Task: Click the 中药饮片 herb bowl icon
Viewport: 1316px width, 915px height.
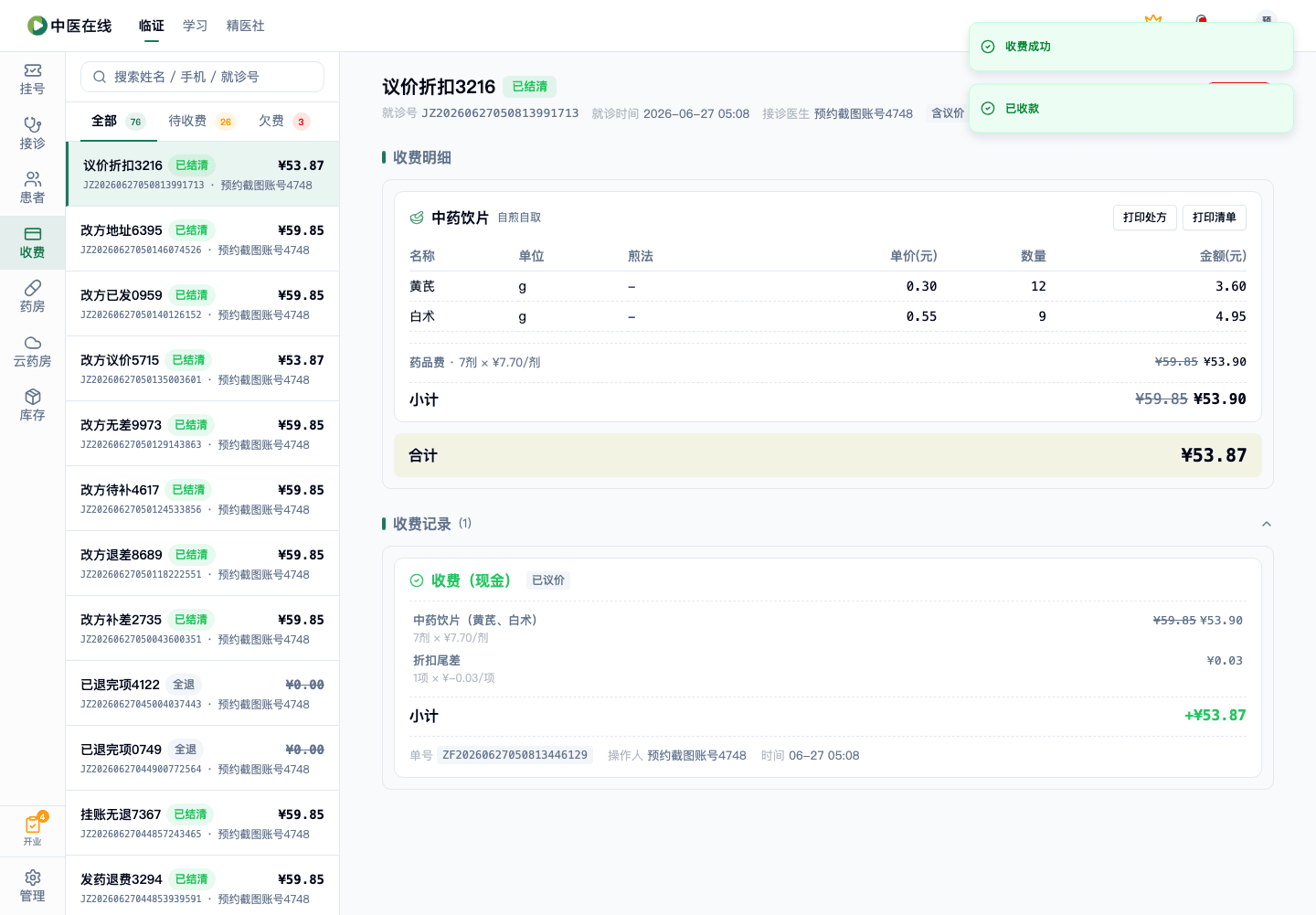Action: click(x=417, y=218)
